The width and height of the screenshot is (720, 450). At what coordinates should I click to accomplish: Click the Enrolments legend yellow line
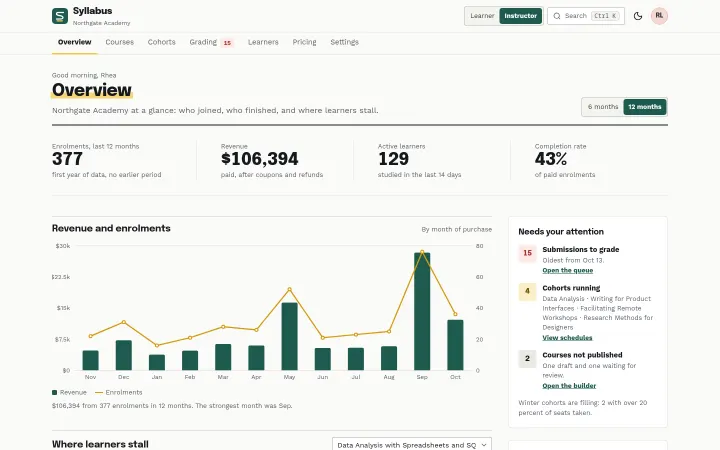[x=98, y=393]
